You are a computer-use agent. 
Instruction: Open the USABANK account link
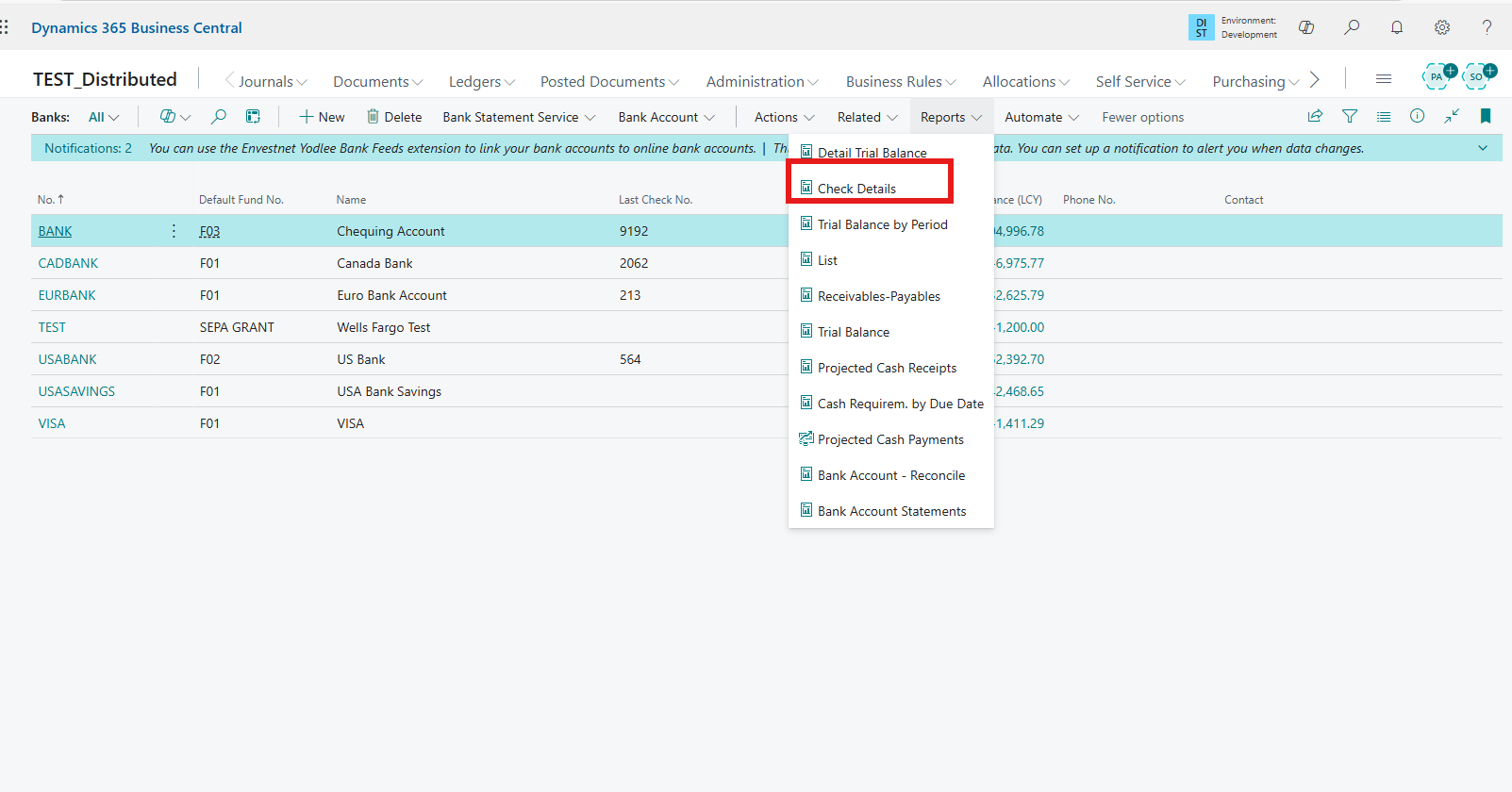(67, 359)
